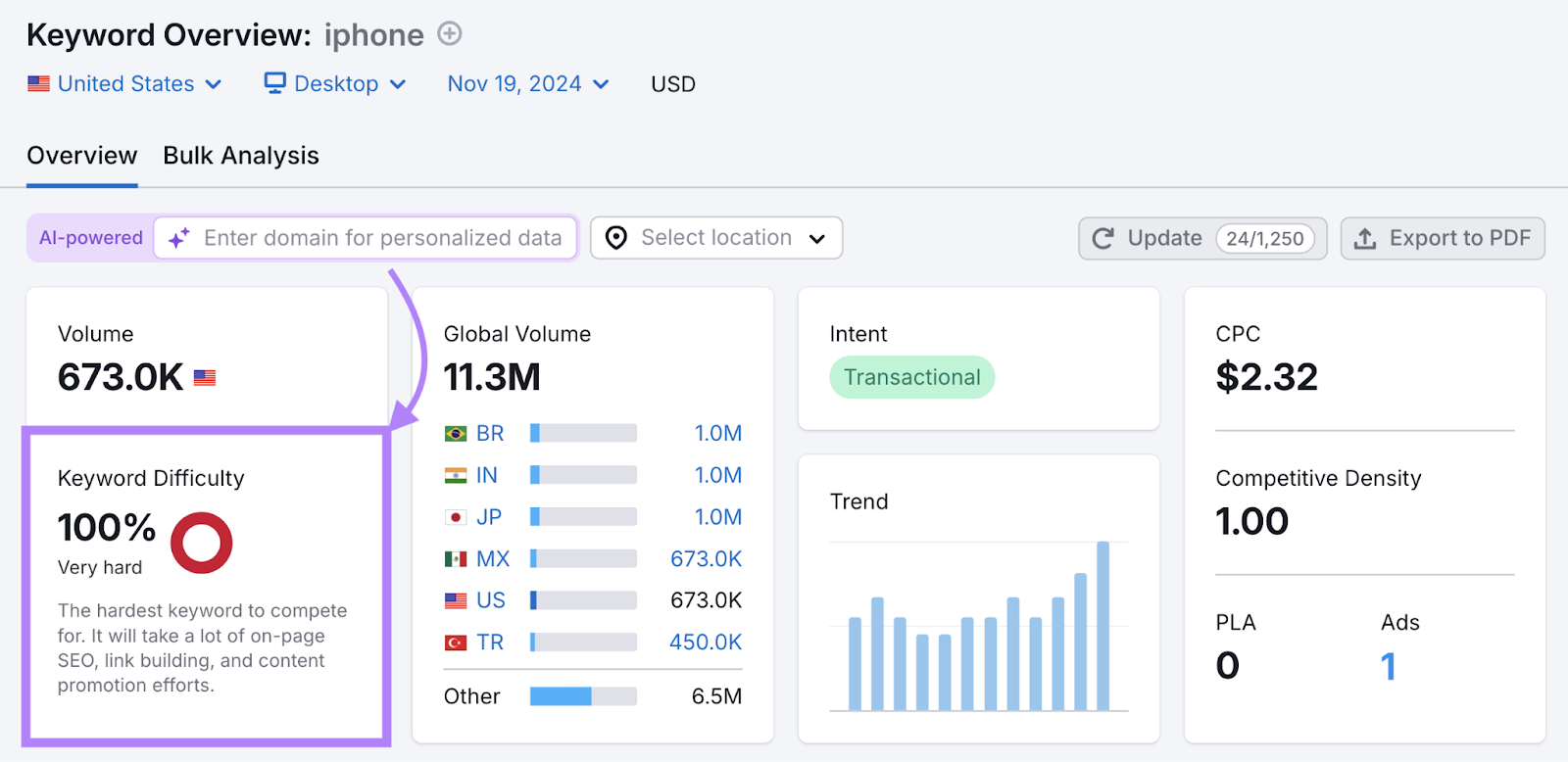The width and height of the screenshot is (1568, 762).
Task: Switch to the Bulk Analysis tab
Action: [x=241, y=156]
